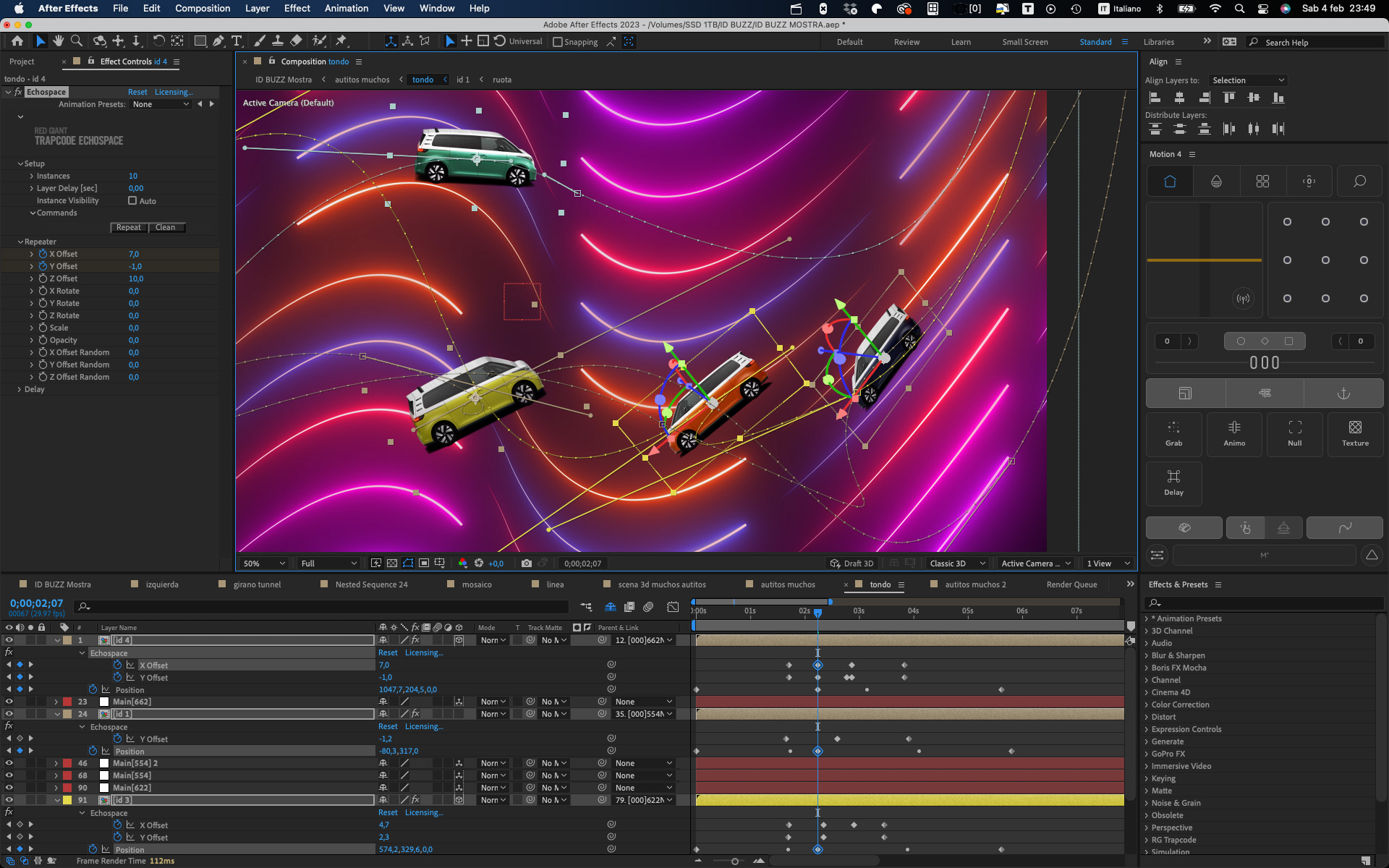Toggle Z Rotate stopwatch in Effect Controls

tap(43, 315)
